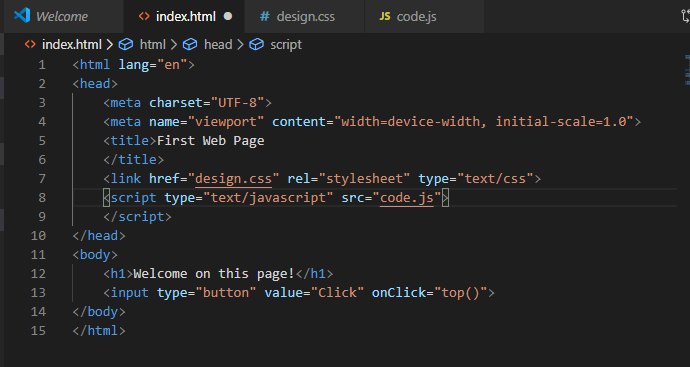Screen dimensions: 690x367
Task: Click the closing </title> tag on line 6
Action: click(134, 160)
